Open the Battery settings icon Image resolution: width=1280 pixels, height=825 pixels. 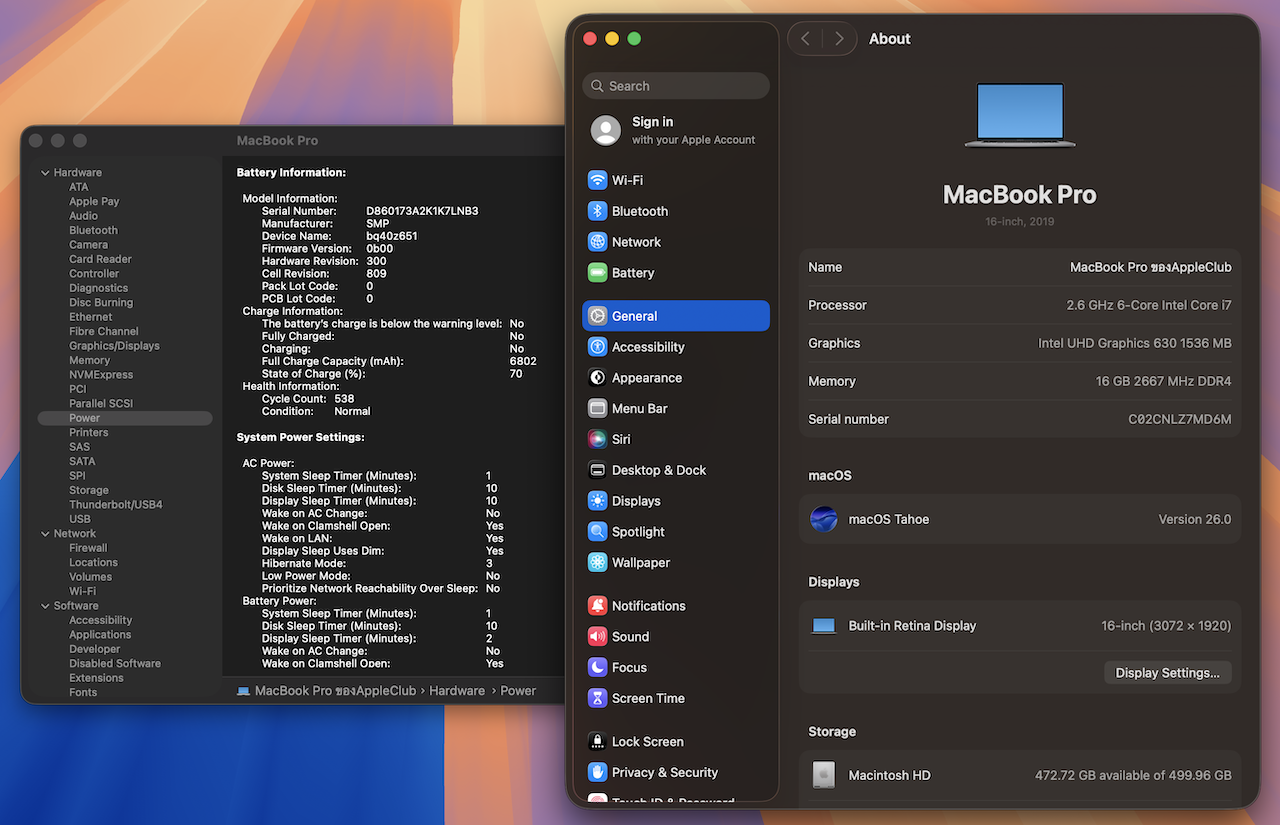click(x=597, y=273)
